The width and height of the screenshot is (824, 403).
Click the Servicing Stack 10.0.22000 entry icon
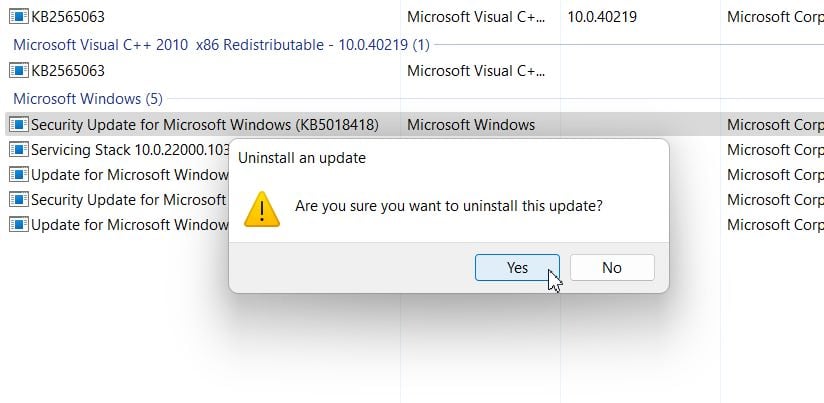click(x=18, y=150)
